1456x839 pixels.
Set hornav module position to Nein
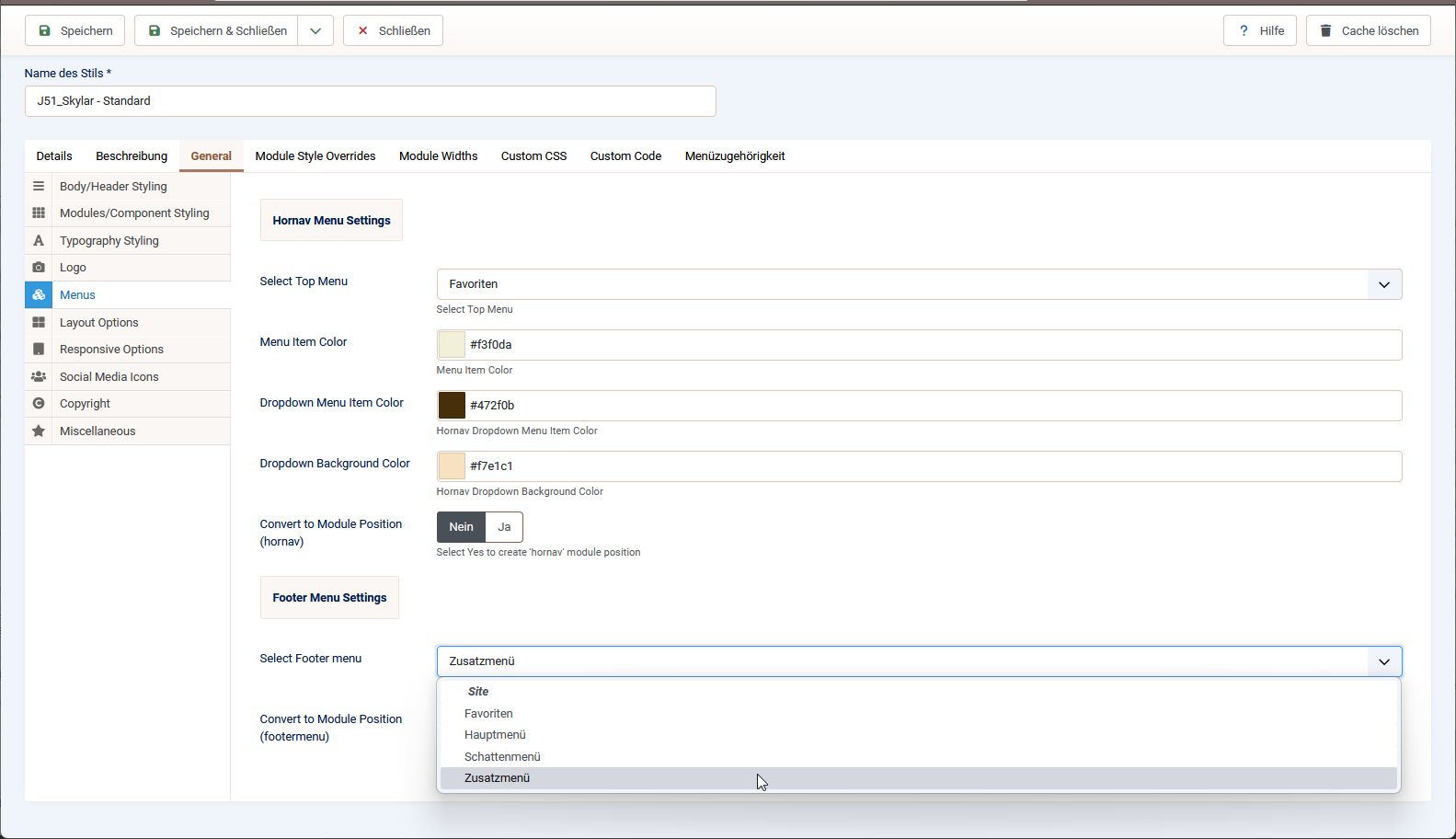click(x=461, y=527)
